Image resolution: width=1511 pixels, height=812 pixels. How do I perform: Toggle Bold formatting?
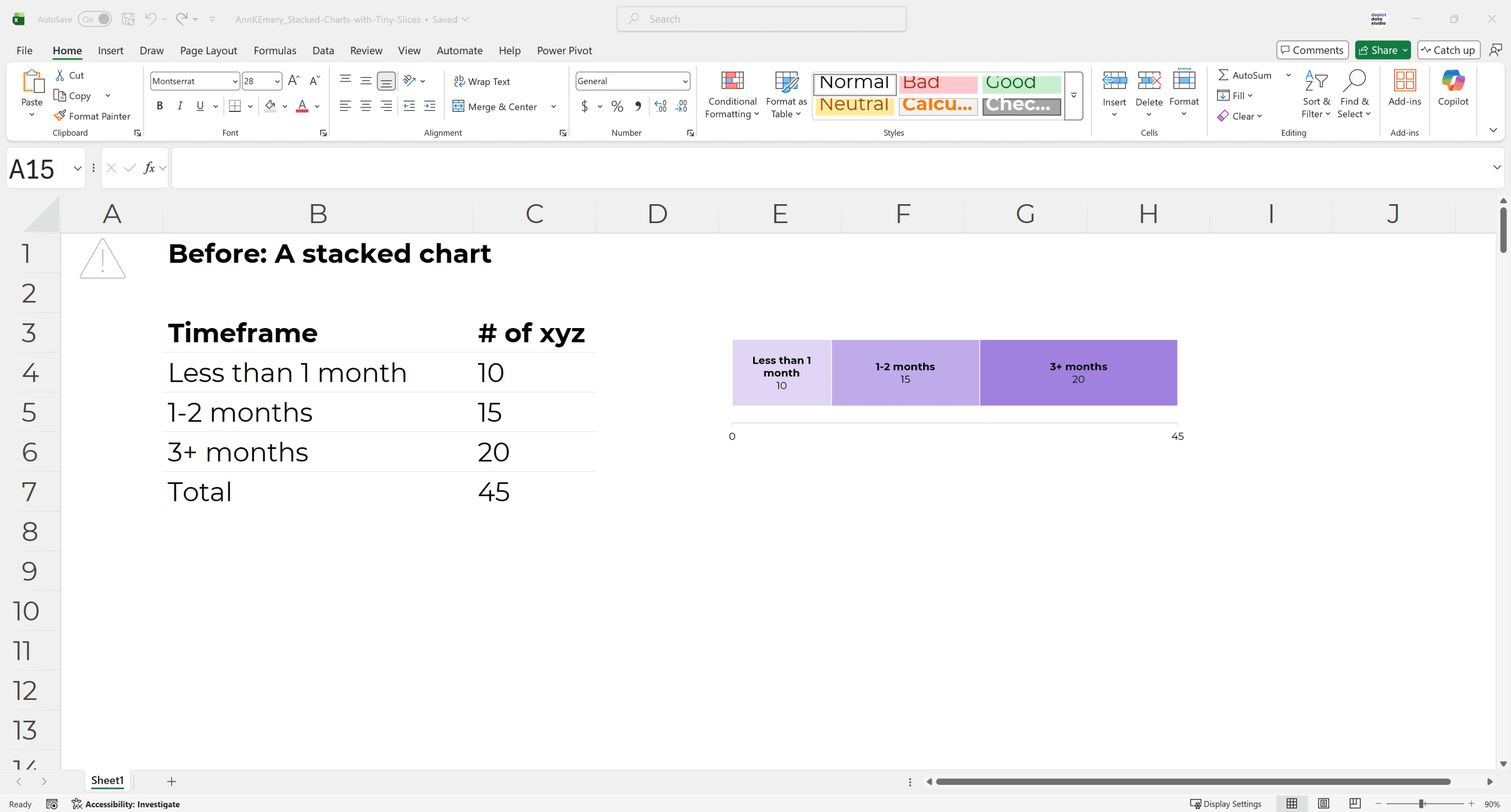[x=159, y=106]
